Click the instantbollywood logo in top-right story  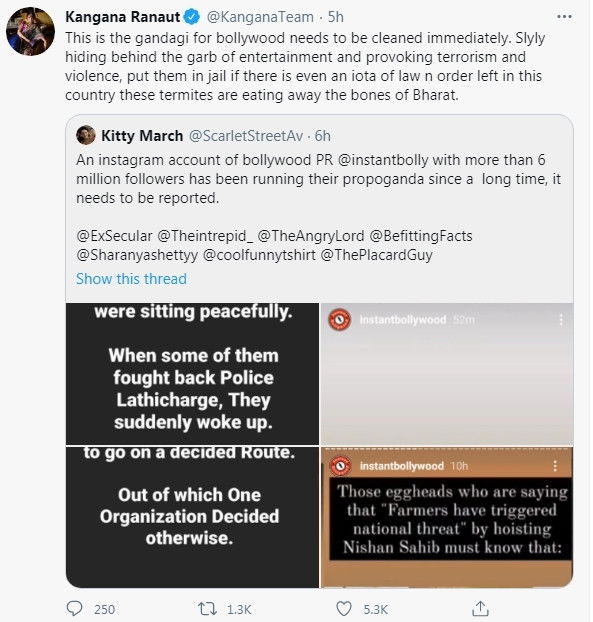coord(340,319)
